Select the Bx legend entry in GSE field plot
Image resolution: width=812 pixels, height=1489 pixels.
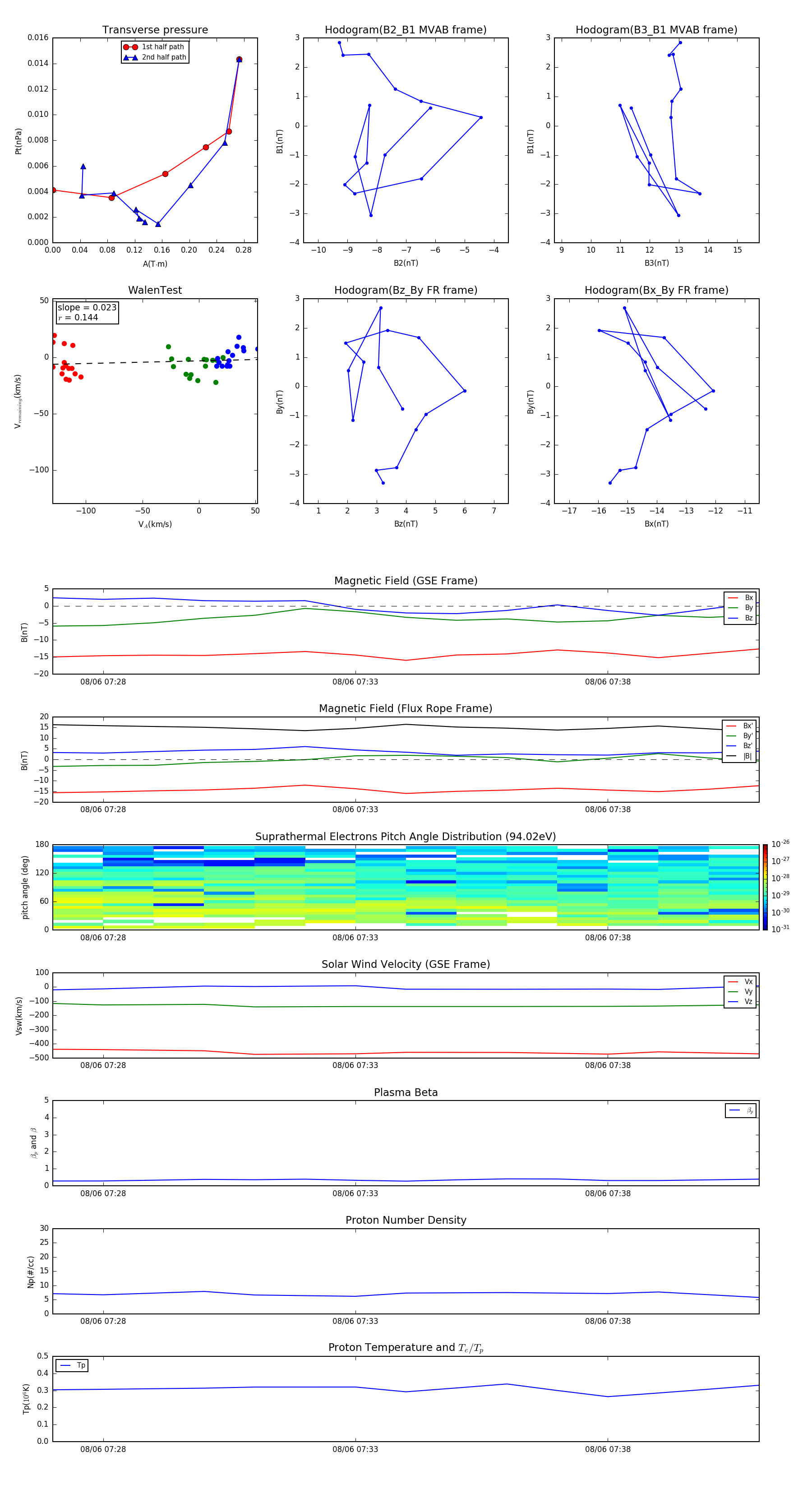pos(741,598)
